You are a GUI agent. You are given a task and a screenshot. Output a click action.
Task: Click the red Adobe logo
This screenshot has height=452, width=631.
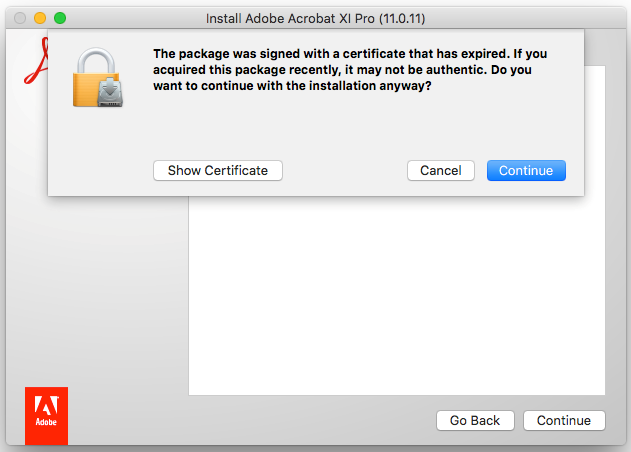pyautogui.click(x=46, y=411)
